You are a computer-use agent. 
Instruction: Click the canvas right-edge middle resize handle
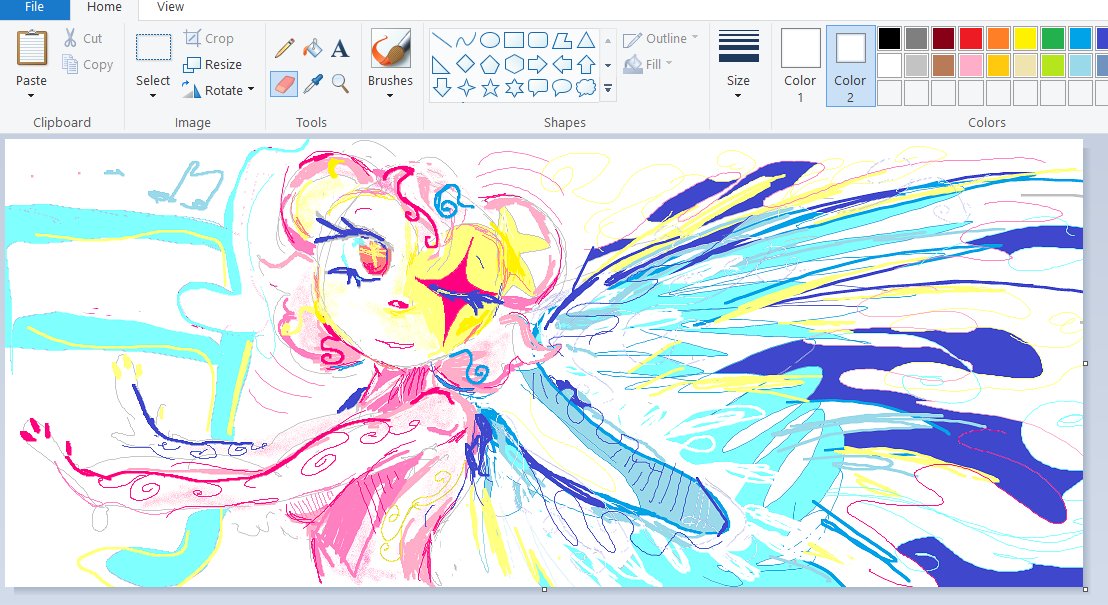1086,363
